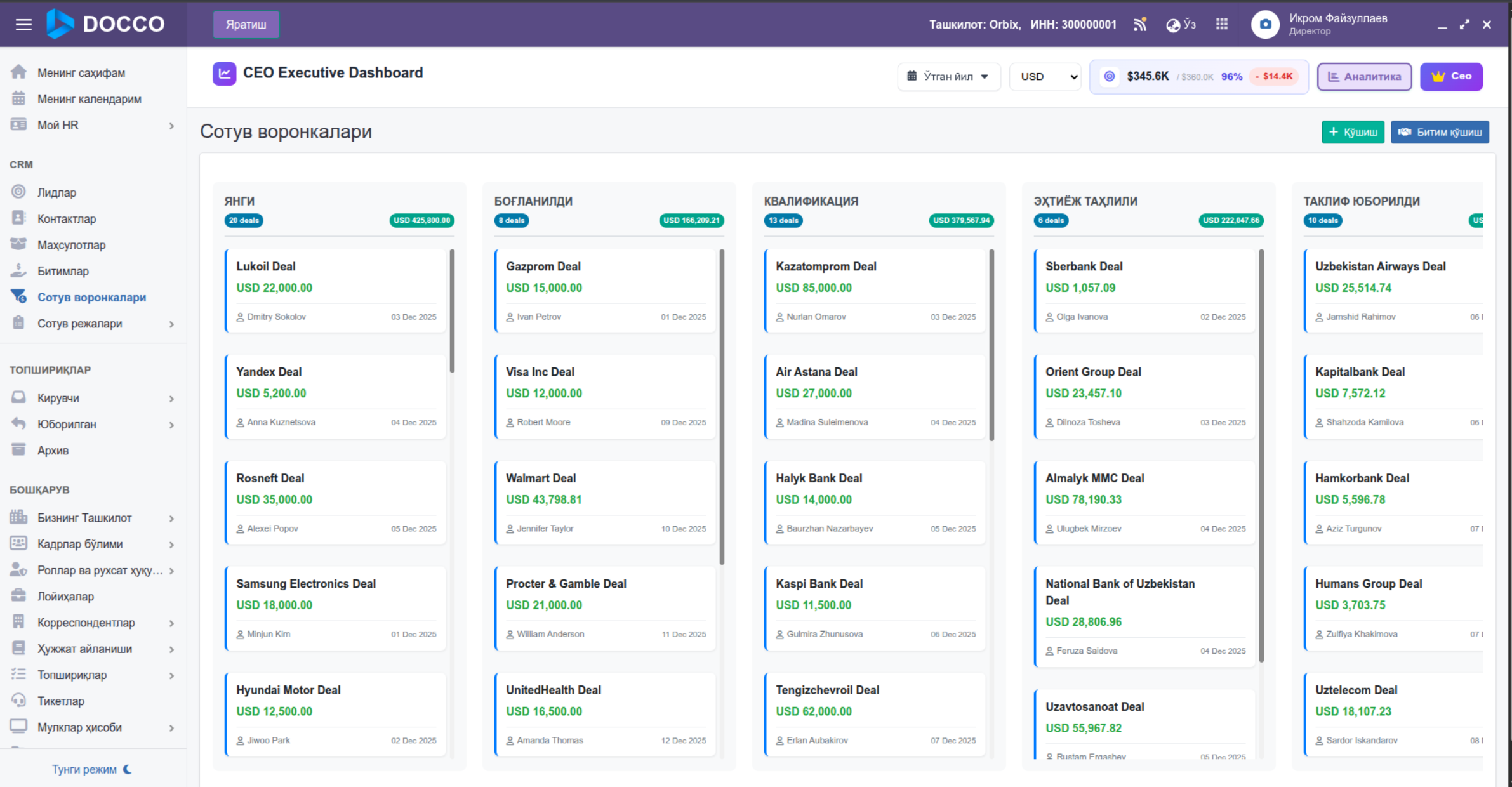Toggle Тунги режим night mode
Viewport: 1512px width, 787px height.
92,769
